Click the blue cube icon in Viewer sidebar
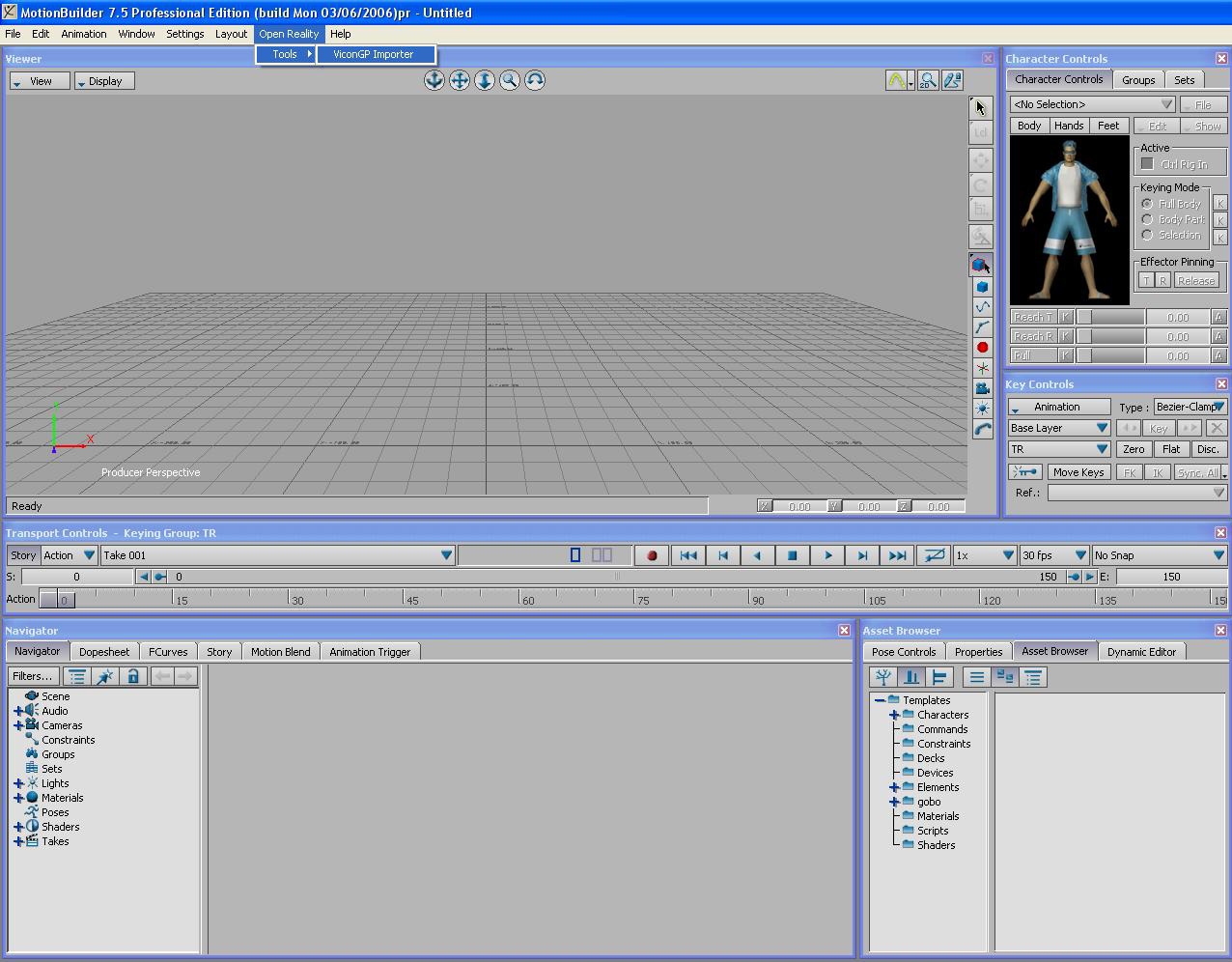The width and height of the screenshot is (1232, 962). 982,287
